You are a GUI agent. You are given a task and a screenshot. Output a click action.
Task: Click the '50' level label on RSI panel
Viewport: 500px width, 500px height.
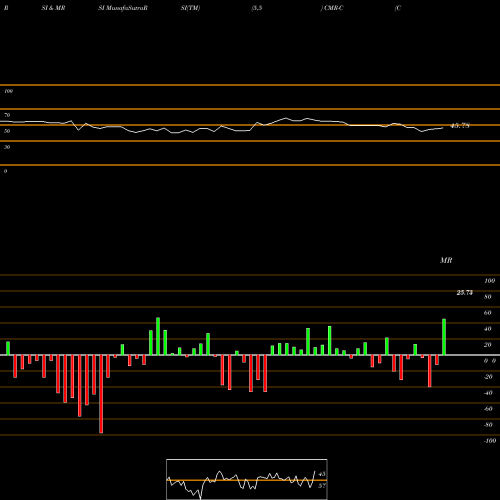(7, 131)
